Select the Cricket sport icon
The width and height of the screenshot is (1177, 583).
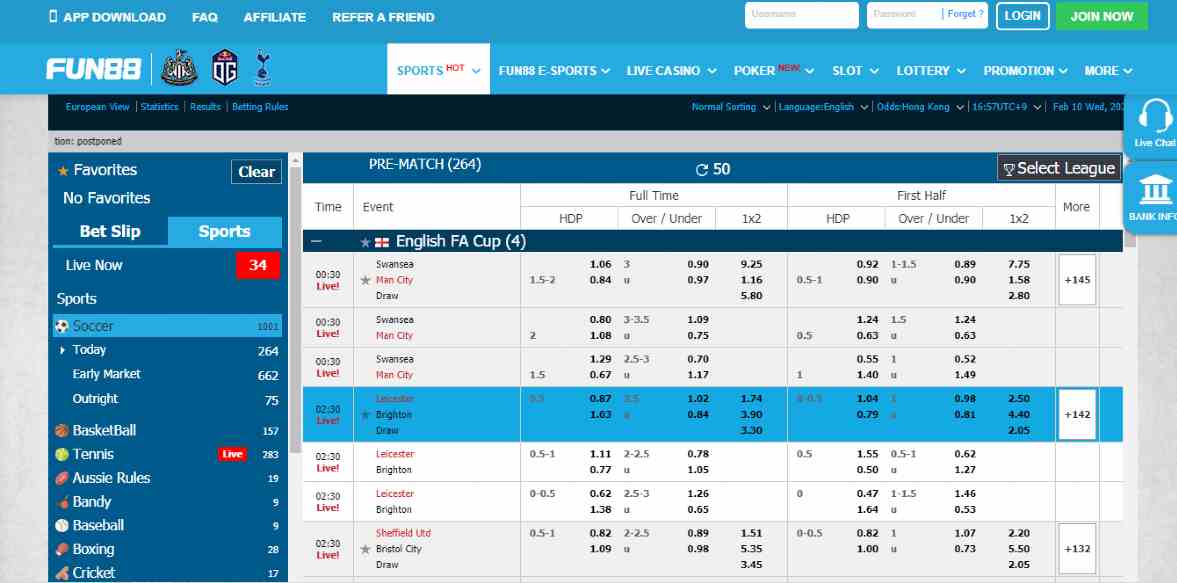pos(62,573)
